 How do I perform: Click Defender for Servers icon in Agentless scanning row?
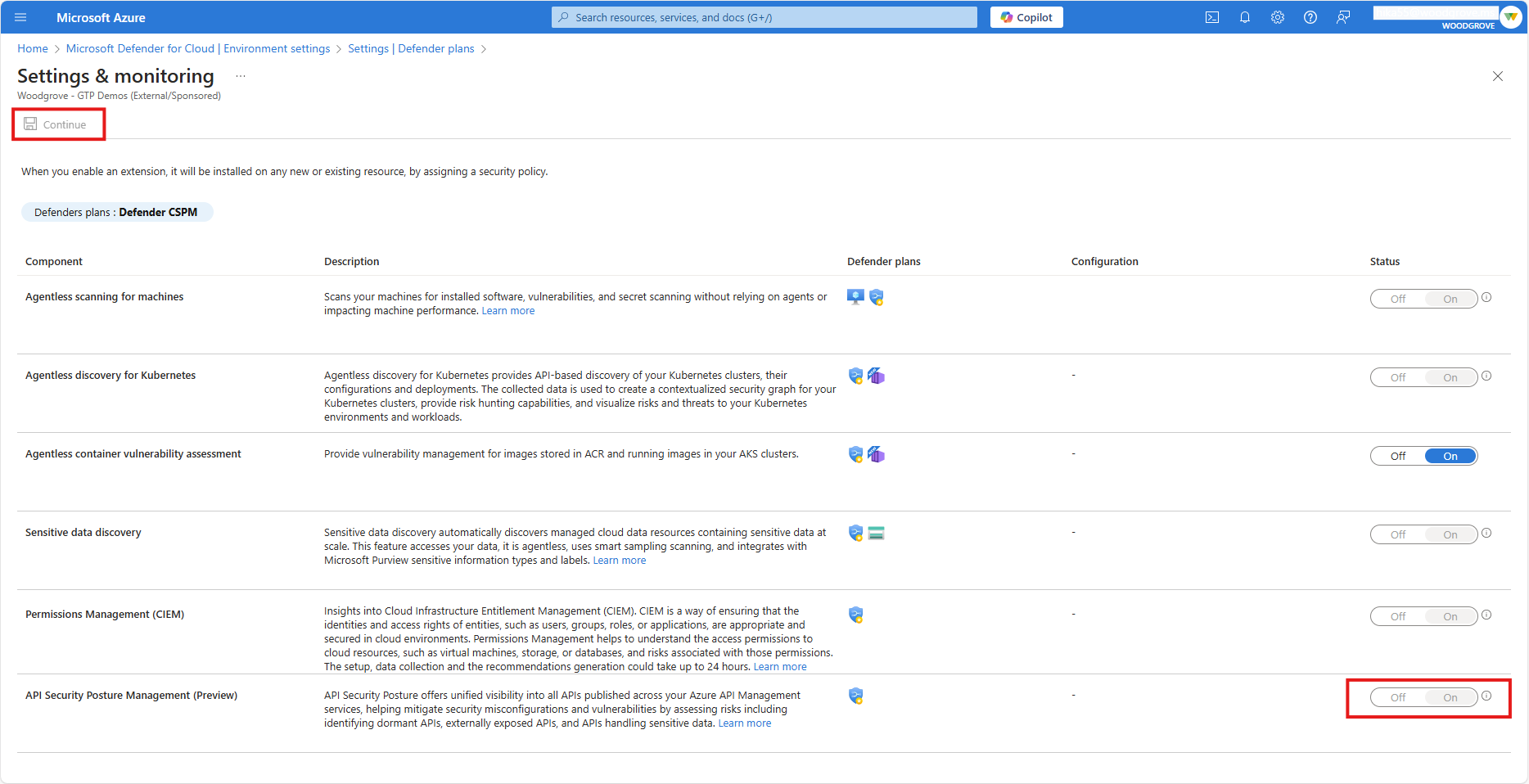point(855,297)
